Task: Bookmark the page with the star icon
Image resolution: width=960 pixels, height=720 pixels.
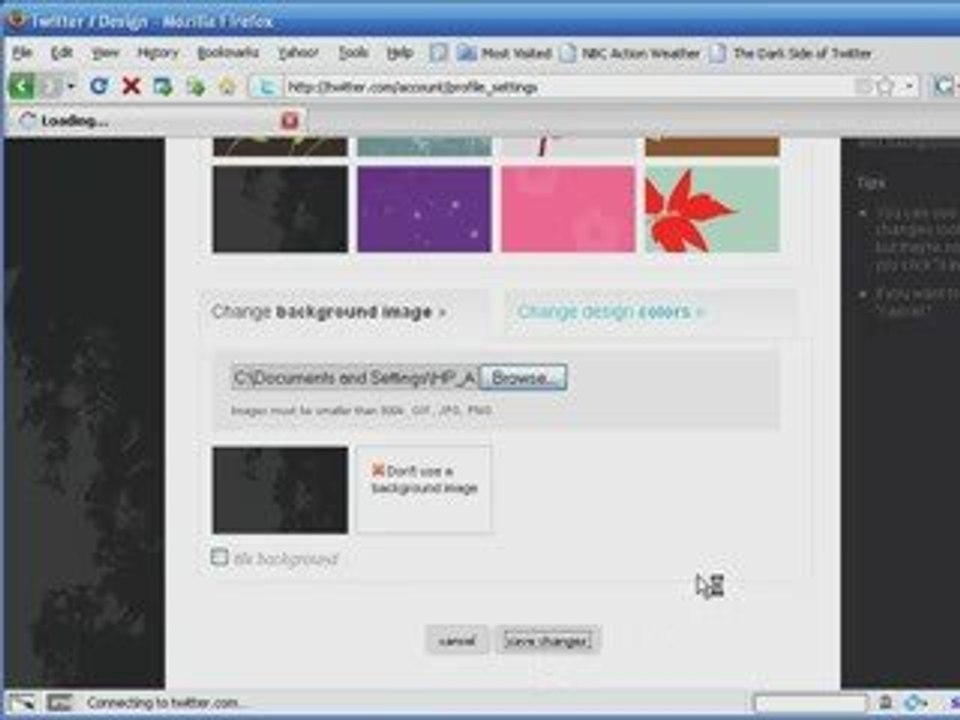Action: (x=886, y=87)
